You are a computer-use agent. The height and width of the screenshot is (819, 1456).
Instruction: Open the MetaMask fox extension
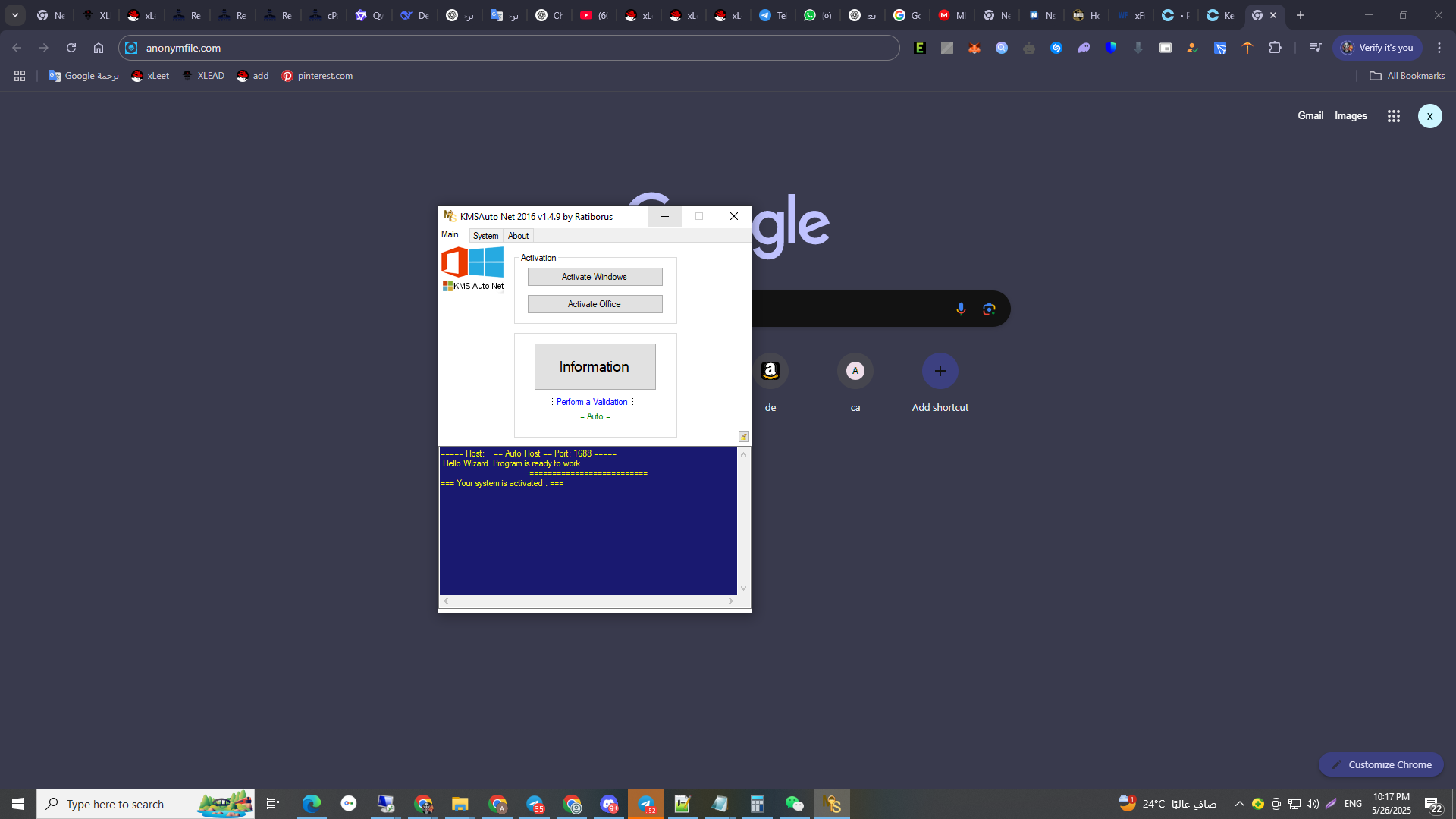point(974,48)
